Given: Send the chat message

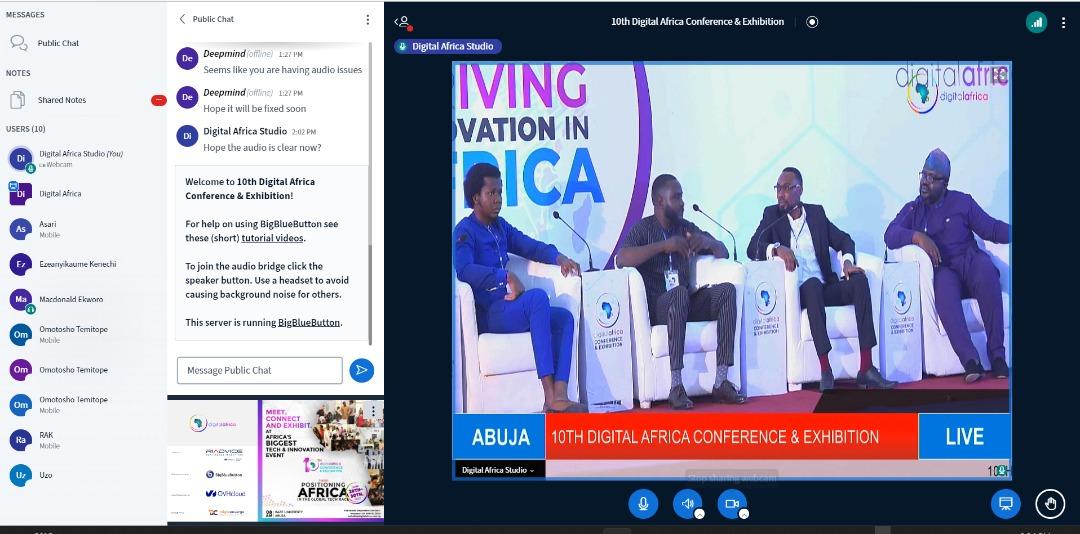Looking at the screenshot, I should click(x=362, y=370).
